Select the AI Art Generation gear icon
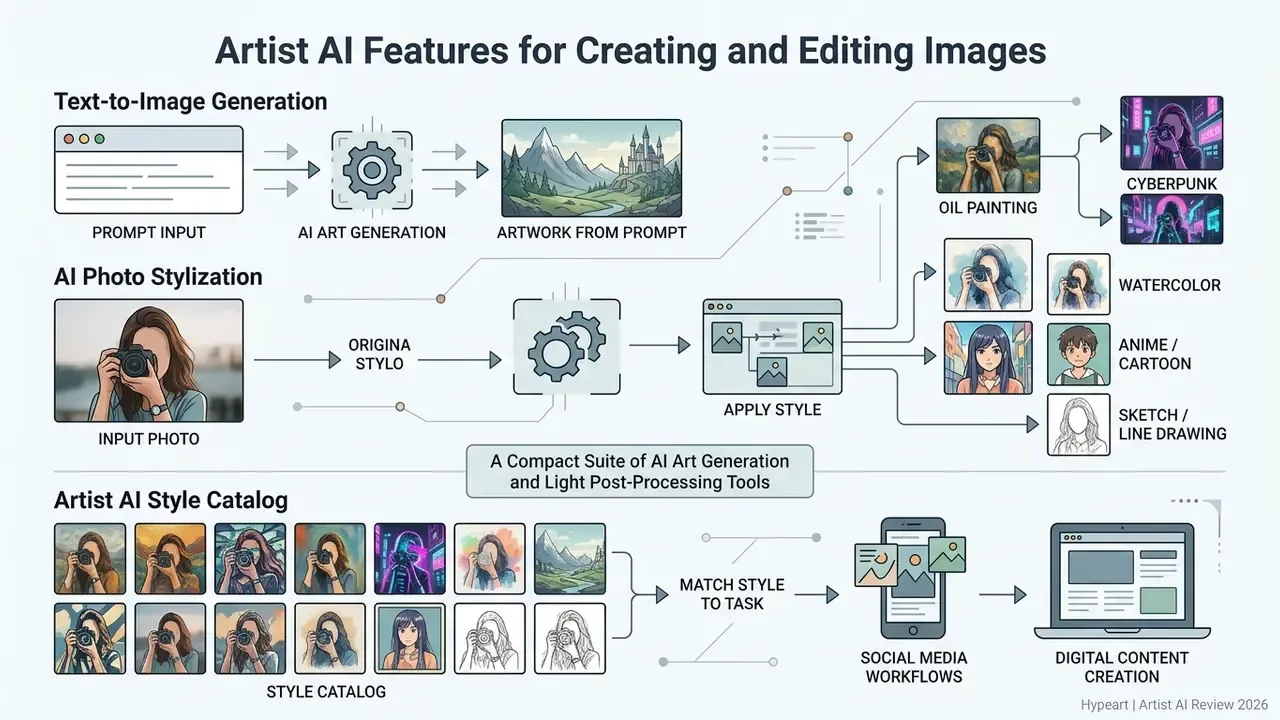This screenshot has width=1280, height=720. click(x=371, y=169)
